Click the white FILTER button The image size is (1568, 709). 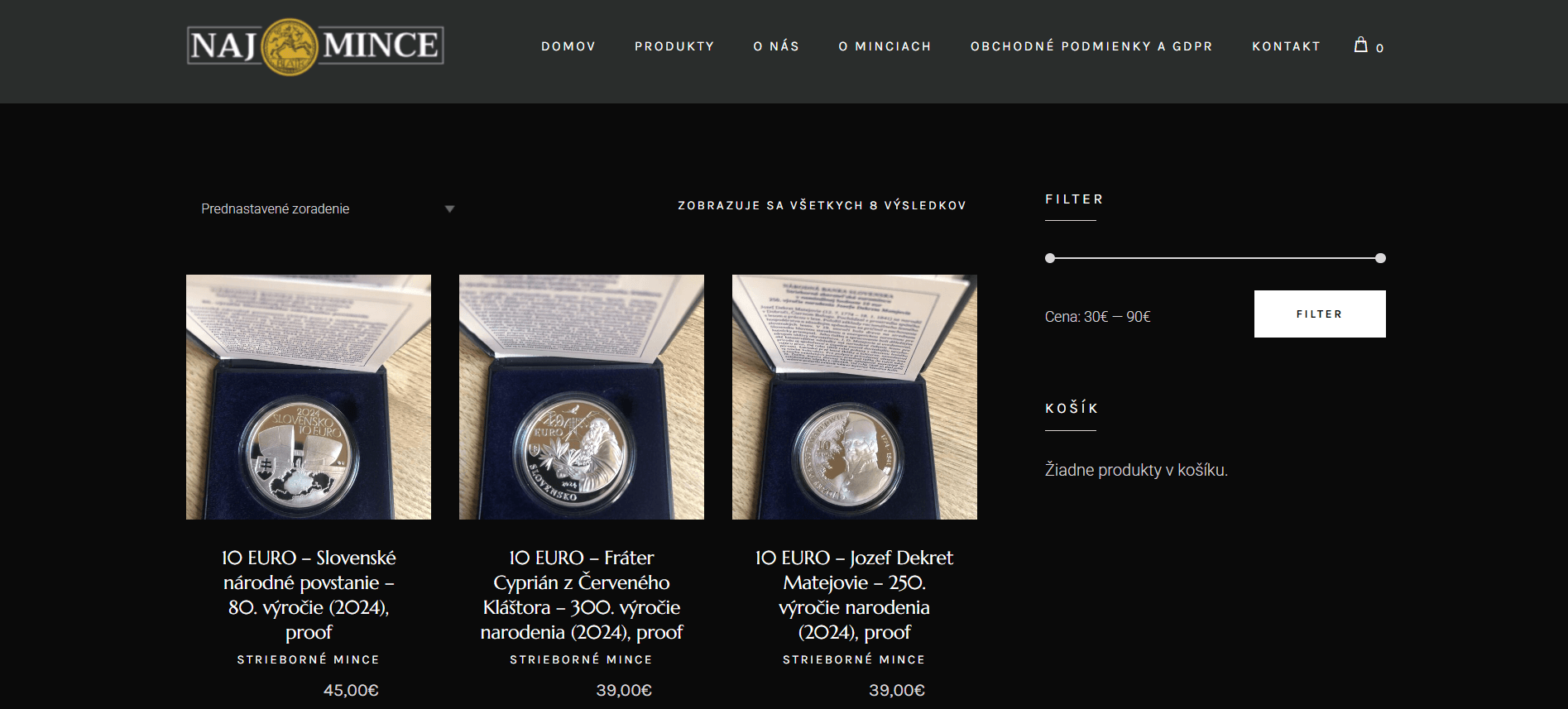tap(1320, 314)
